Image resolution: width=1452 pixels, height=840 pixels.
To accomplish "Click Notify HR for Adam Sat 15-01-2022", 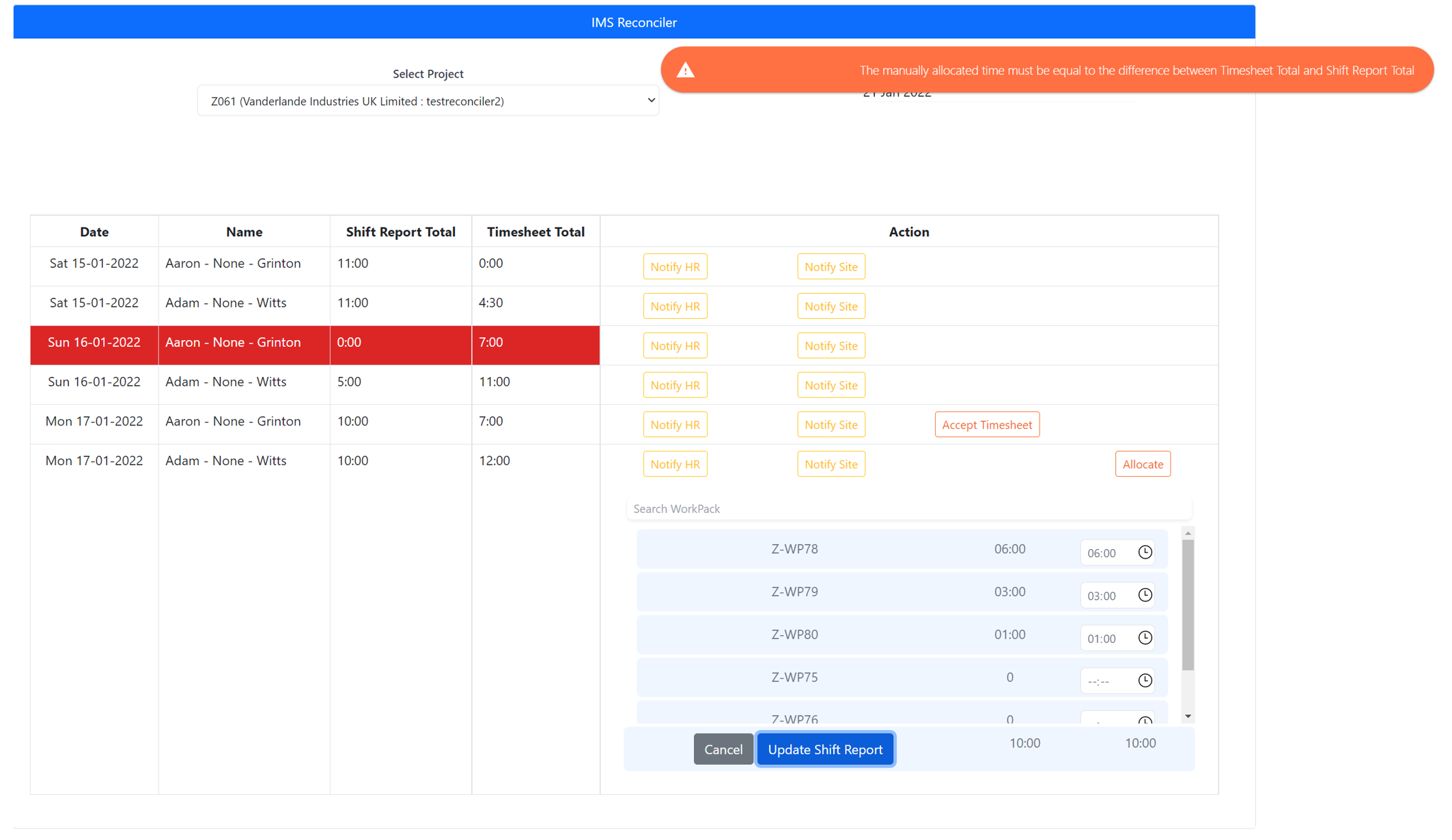I will click(x=674, y=306).
